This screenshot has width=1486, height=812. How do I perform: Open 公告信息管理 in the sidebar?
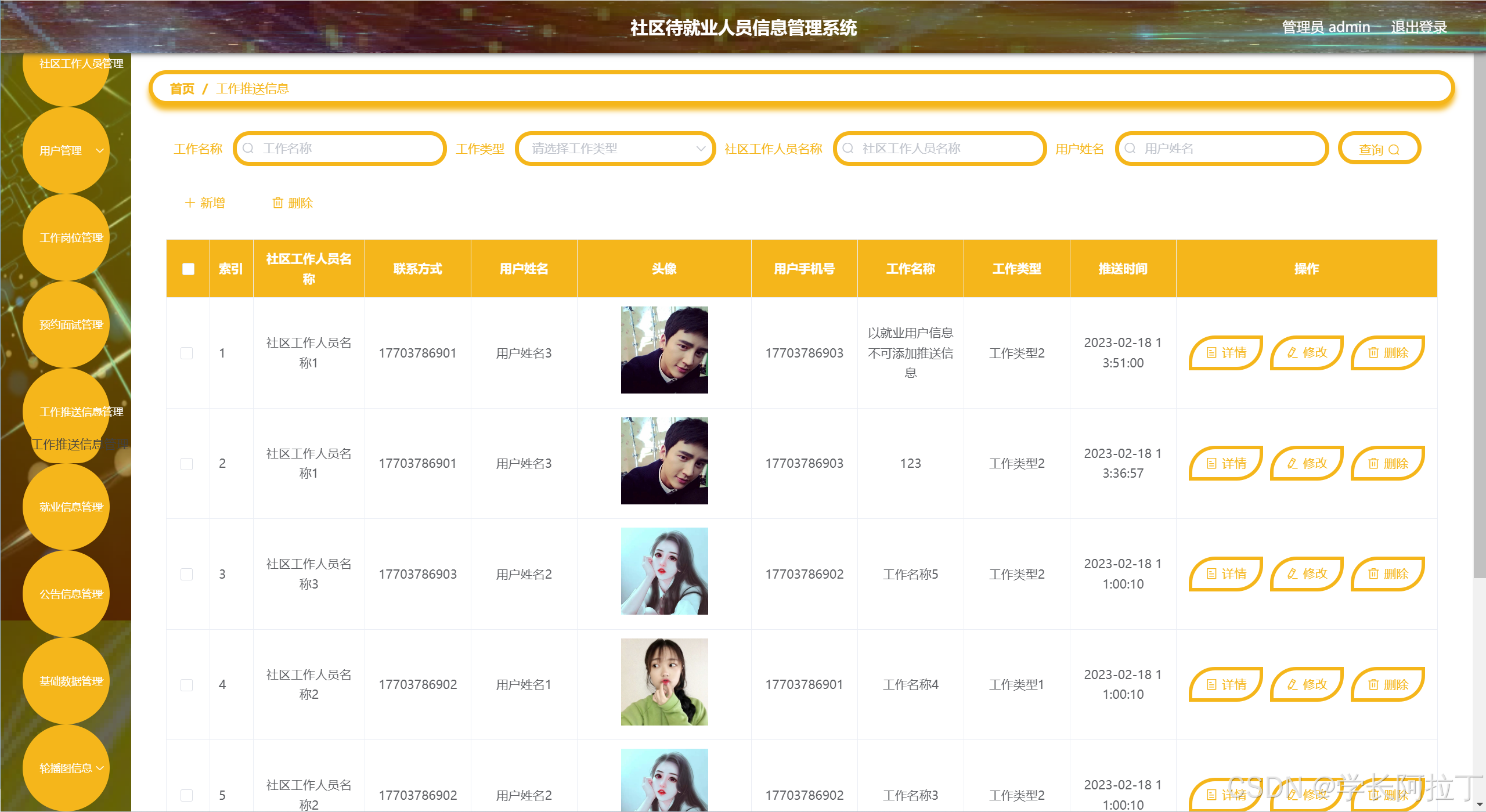[x=71, y=594]
